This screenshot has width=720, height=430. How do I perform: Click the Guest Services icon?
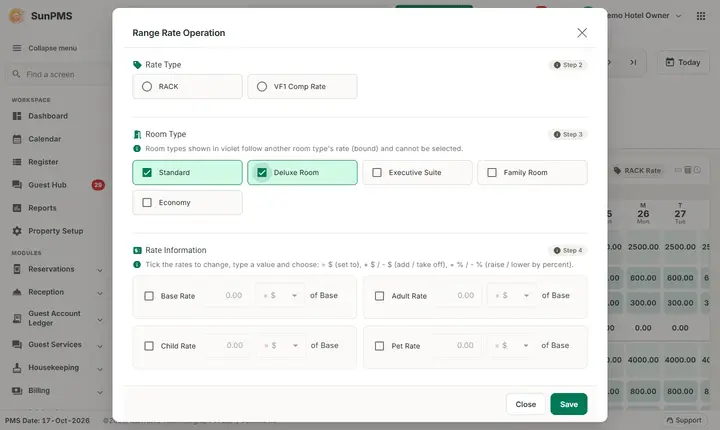pos(17,345)
